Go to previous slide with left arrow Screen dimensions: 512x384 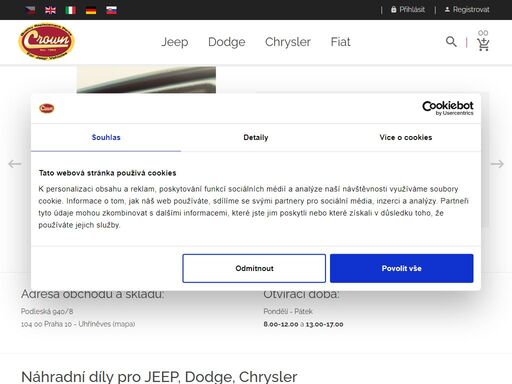pyautogui.click(x=15, y=164)
